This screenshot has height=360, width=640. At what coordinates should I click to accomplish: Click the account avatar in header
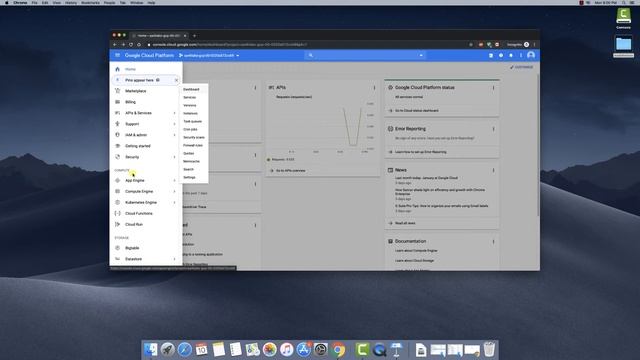[531, 55]
